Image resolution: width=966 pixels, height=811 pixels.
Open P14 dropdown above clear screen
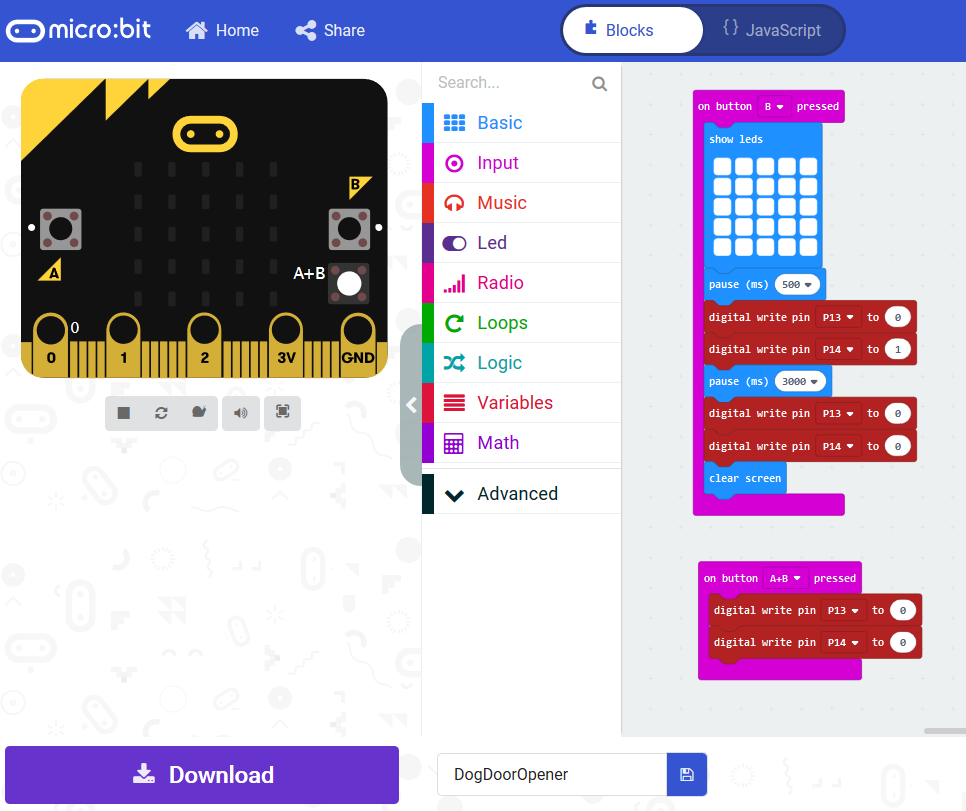838,446
